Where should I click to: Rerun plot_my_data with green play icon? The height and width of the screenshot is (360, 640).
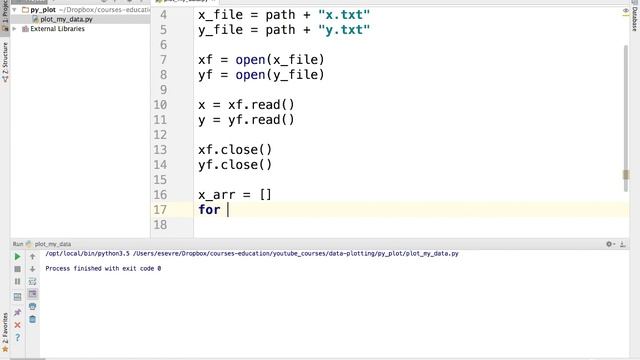pos(17,256)
